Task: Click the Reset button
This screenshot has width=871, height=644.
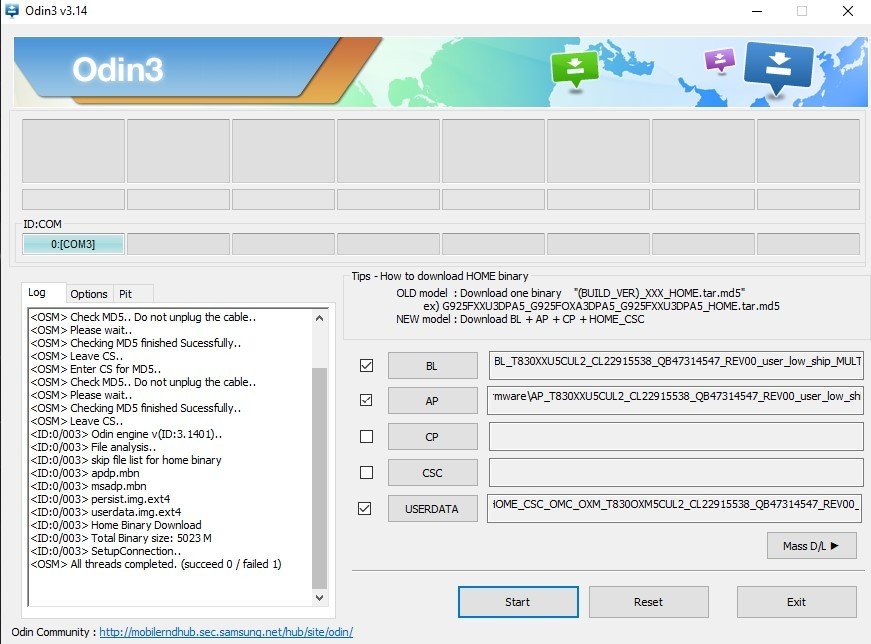Action: pyautogui.click(x=648, y=602)
